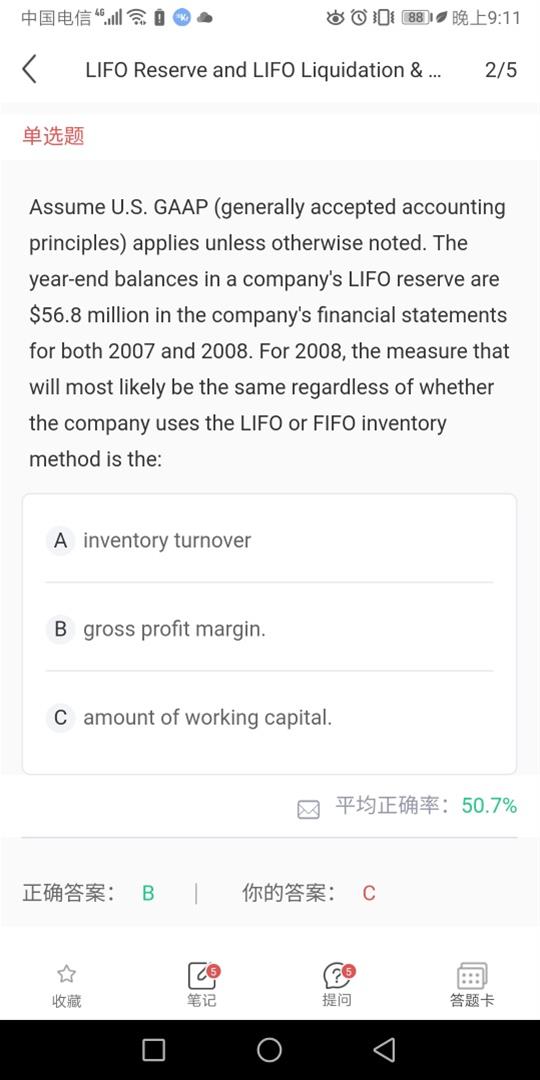Tap the 2/5 question counter
Viewport: 540px width, 1080px height.
(501, 70)
